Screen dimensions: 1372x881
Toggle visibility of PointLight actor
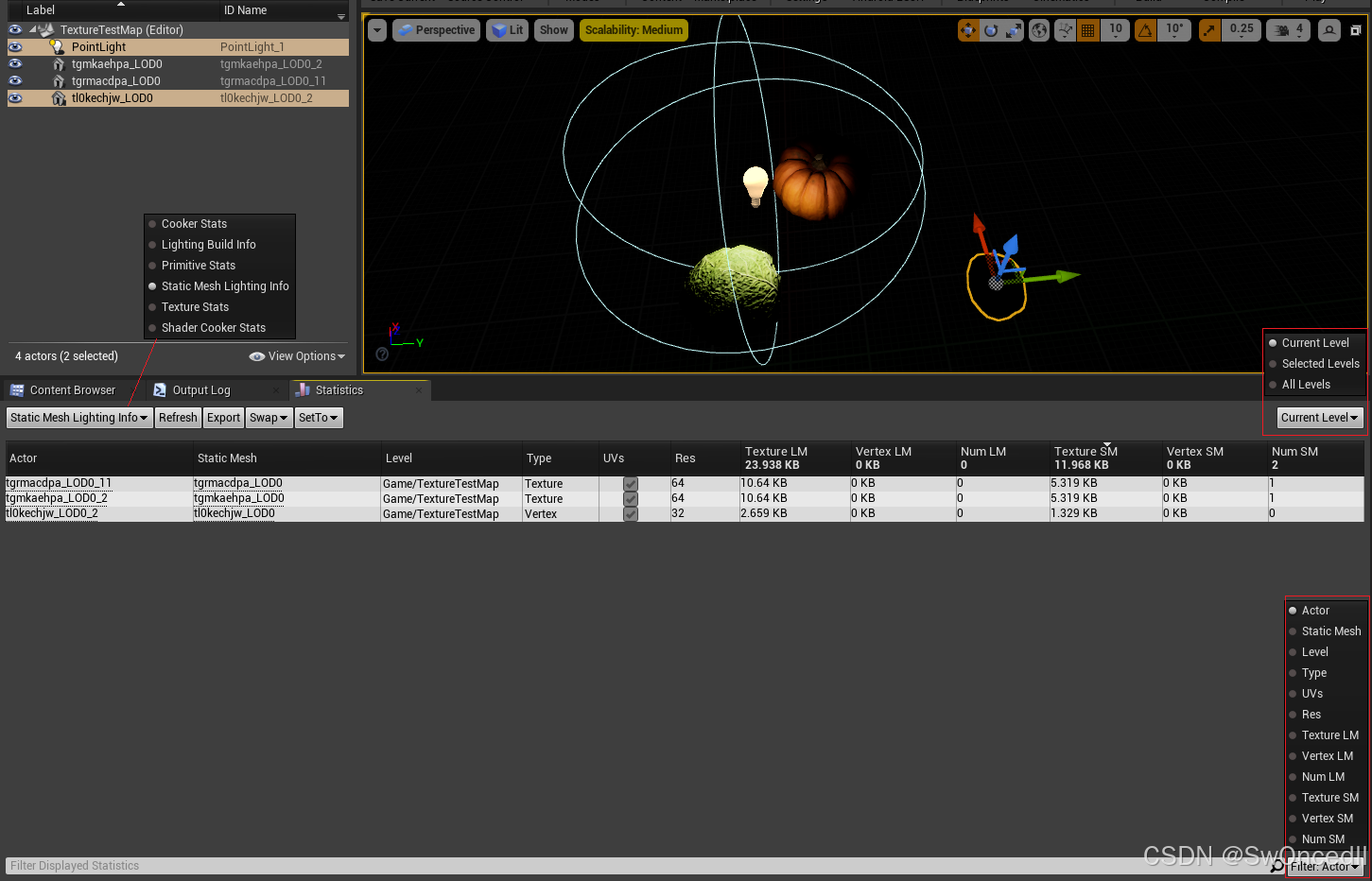coord(15,46)
